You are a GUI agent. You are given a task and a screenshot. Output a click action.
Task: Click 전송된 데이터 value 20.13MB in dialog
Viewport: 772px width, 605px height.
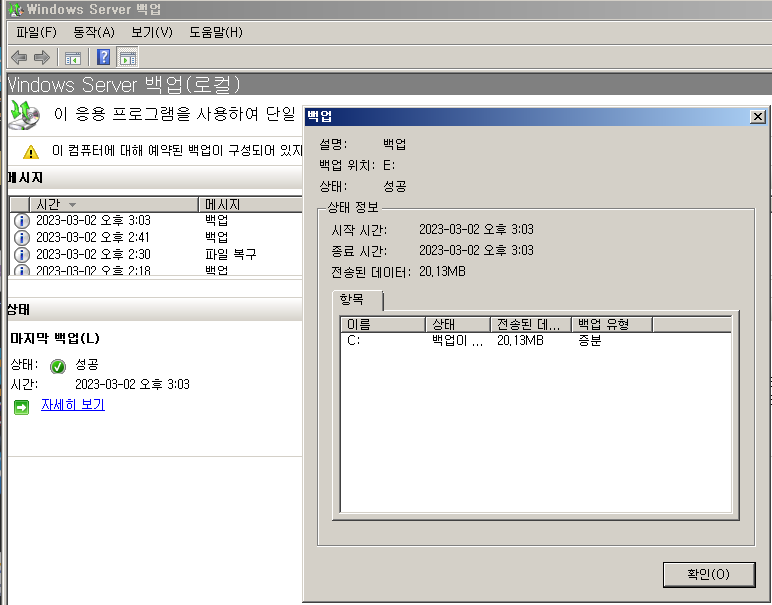pos(442,272)
